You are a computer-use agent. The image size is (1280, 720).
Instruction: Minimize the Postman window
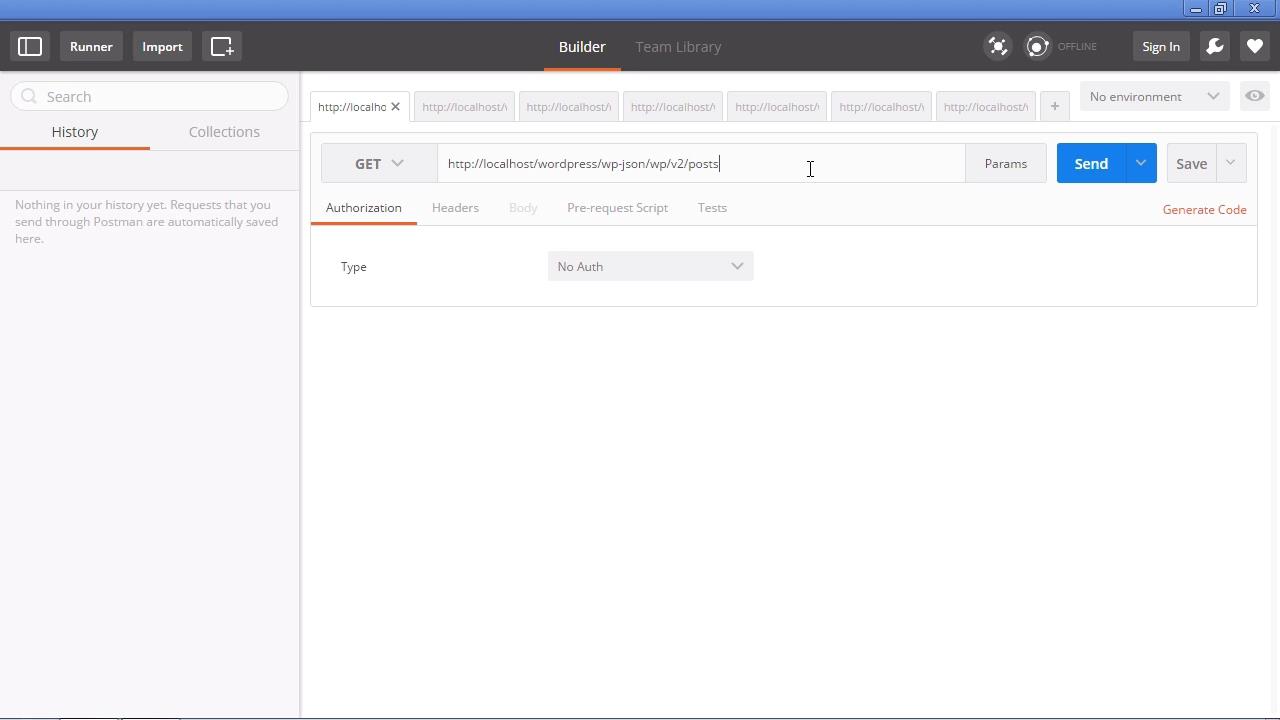pos(1195,9)
